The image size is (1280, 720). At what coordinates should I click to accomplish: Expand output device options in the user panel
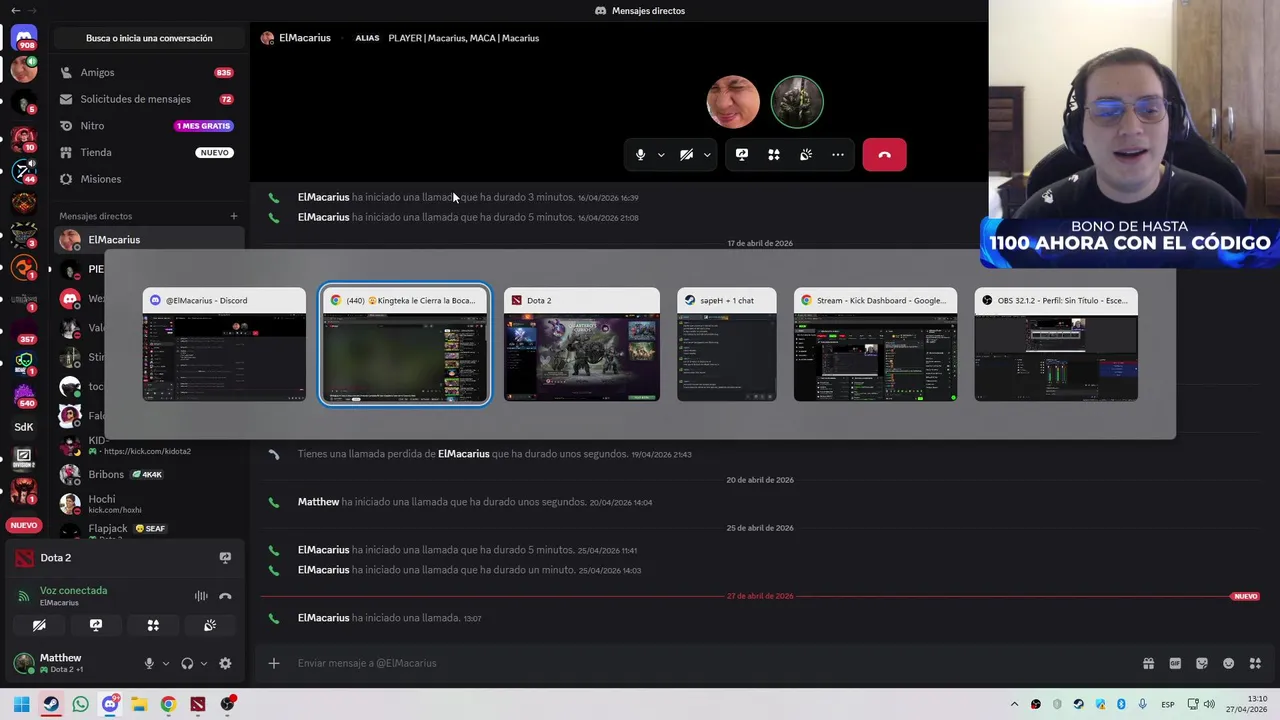click(204, 663)
